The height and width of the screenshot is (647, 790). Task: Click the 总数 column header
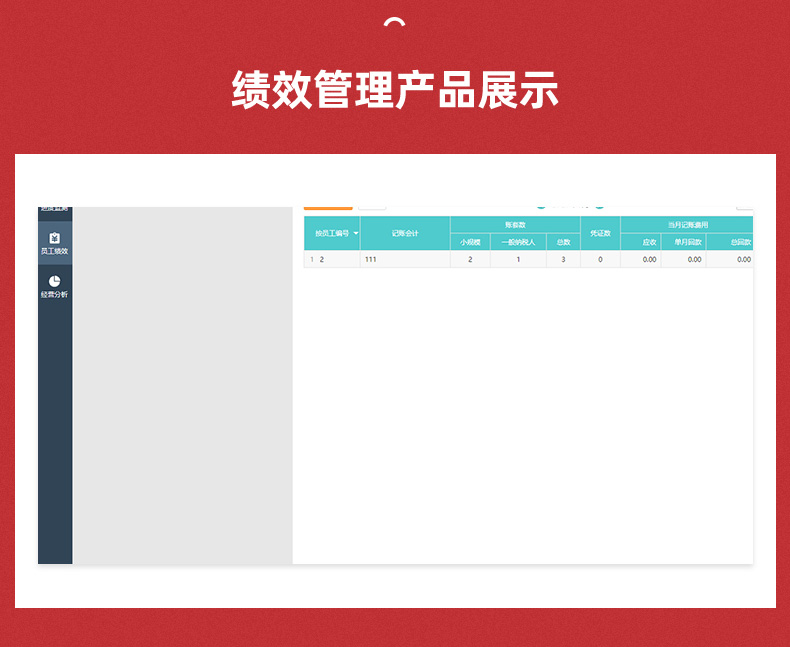[563, 242]
